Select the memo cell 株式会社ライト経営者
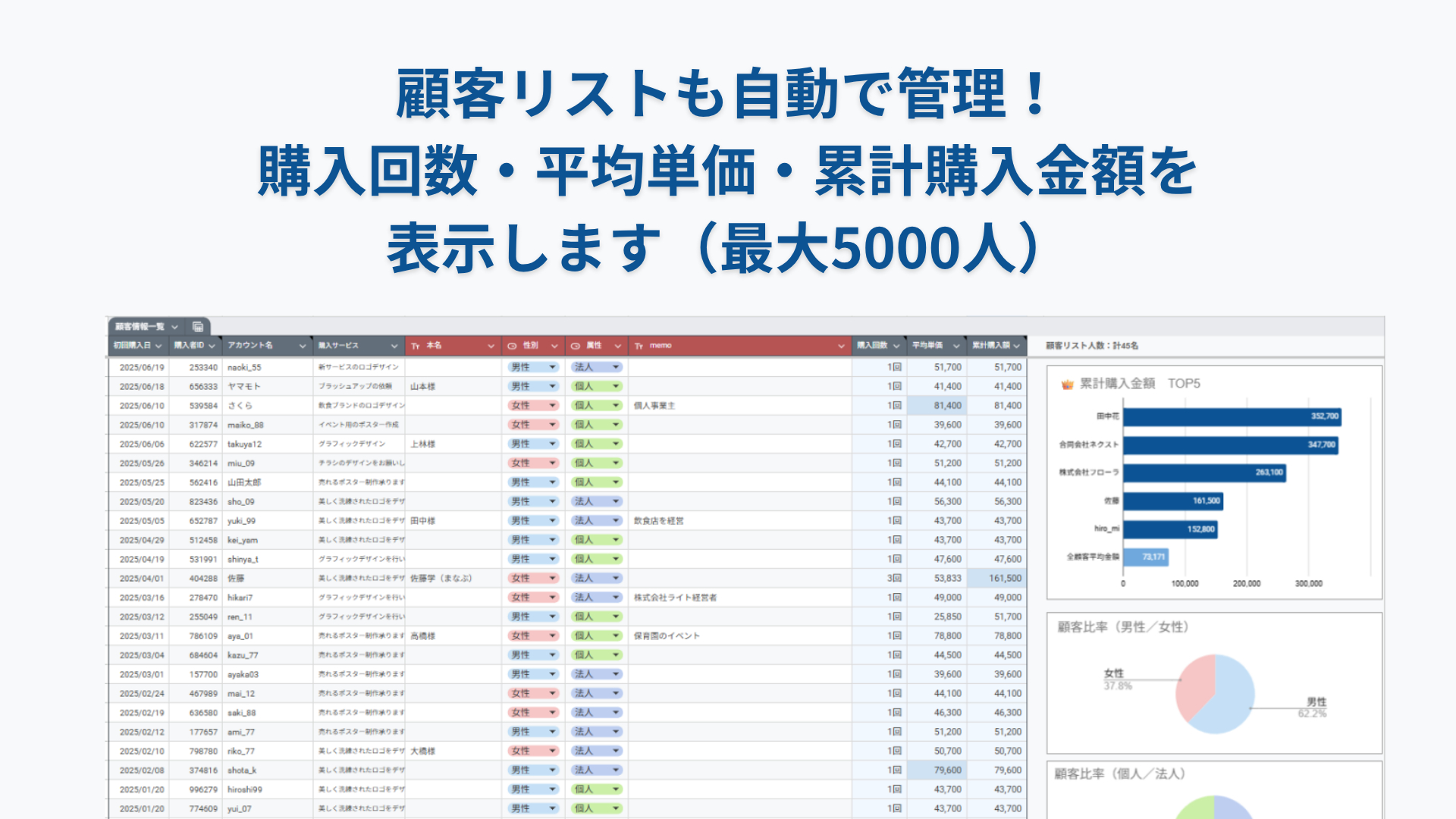This screenshot has width=1456, height=819. click(x=740, y=598)
